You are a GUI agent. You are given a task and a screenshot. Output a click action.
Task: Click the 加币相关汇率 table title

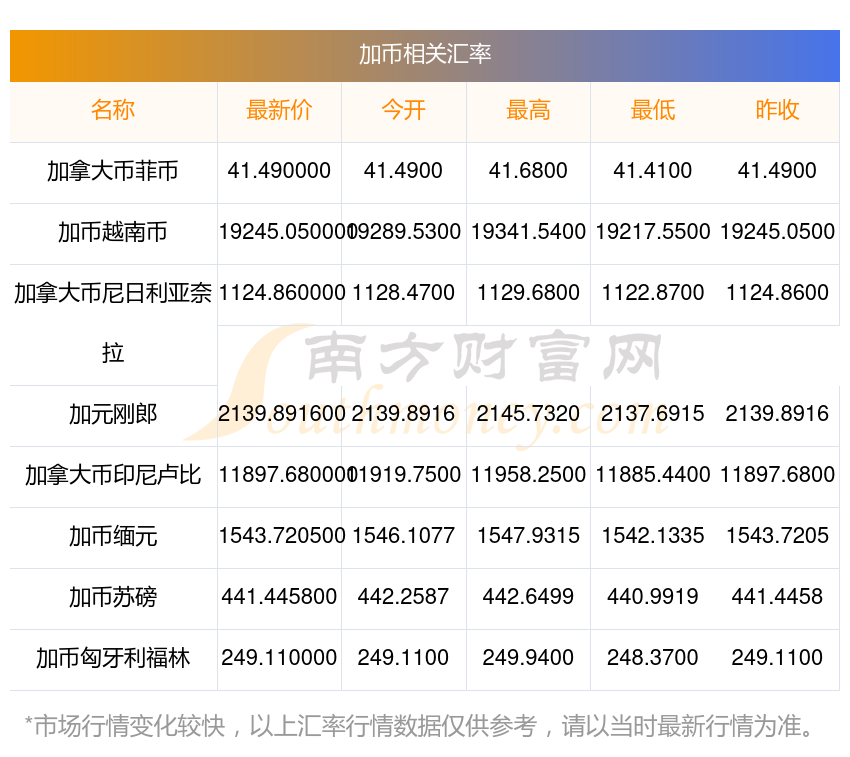tap(424, 54)
